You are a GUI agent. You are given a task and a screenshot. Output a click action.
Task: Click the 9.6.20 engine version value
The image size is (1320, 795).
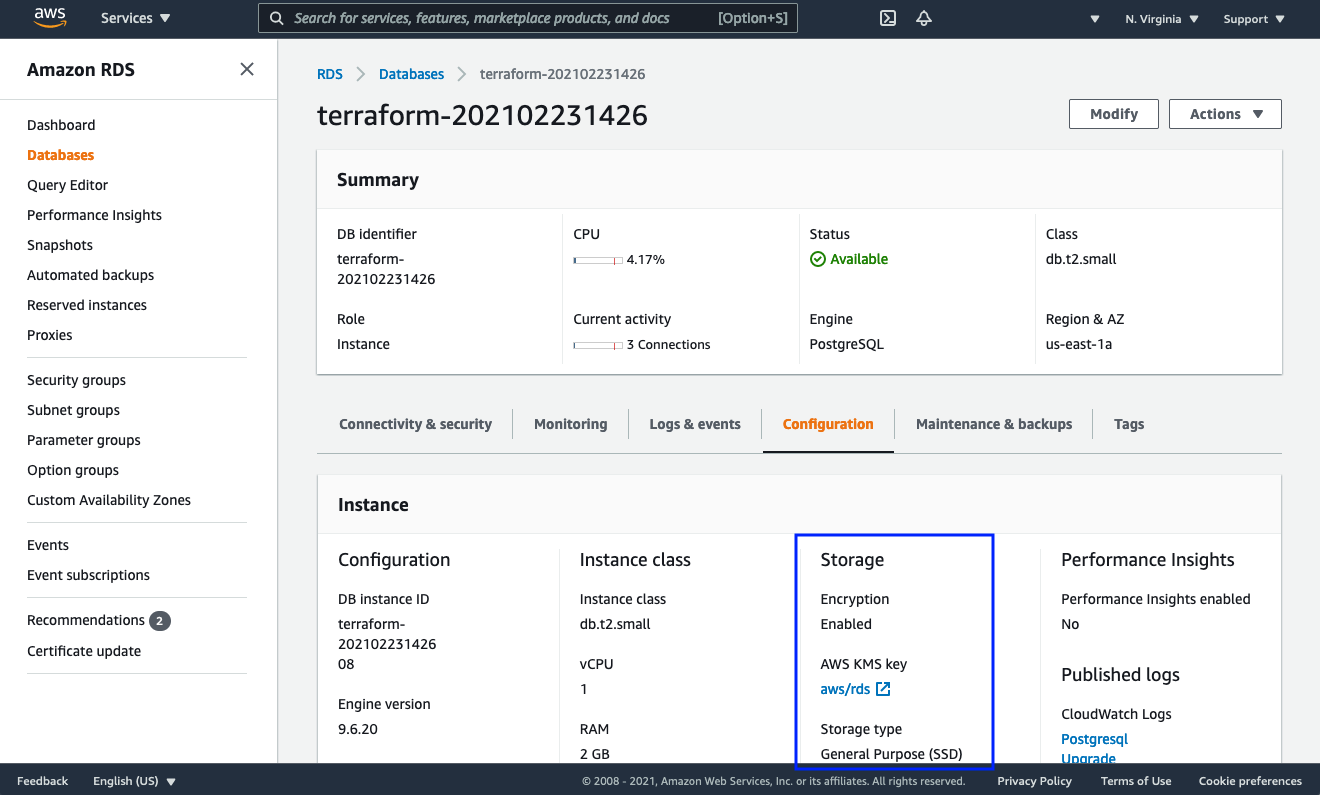(x=358, y=729)
